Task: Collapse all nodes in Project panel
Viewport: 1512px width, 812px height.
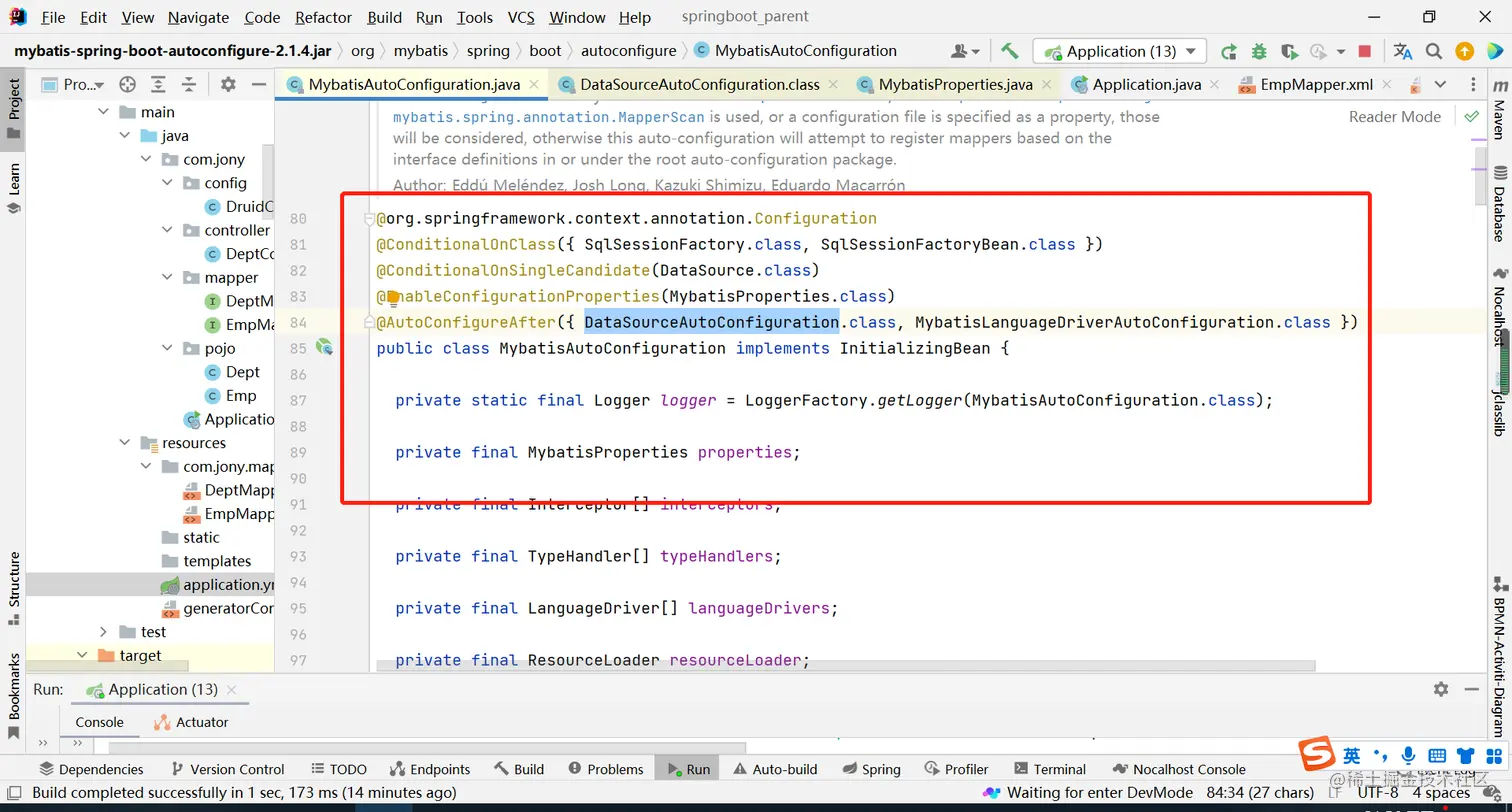Action: tap(188, 84)
